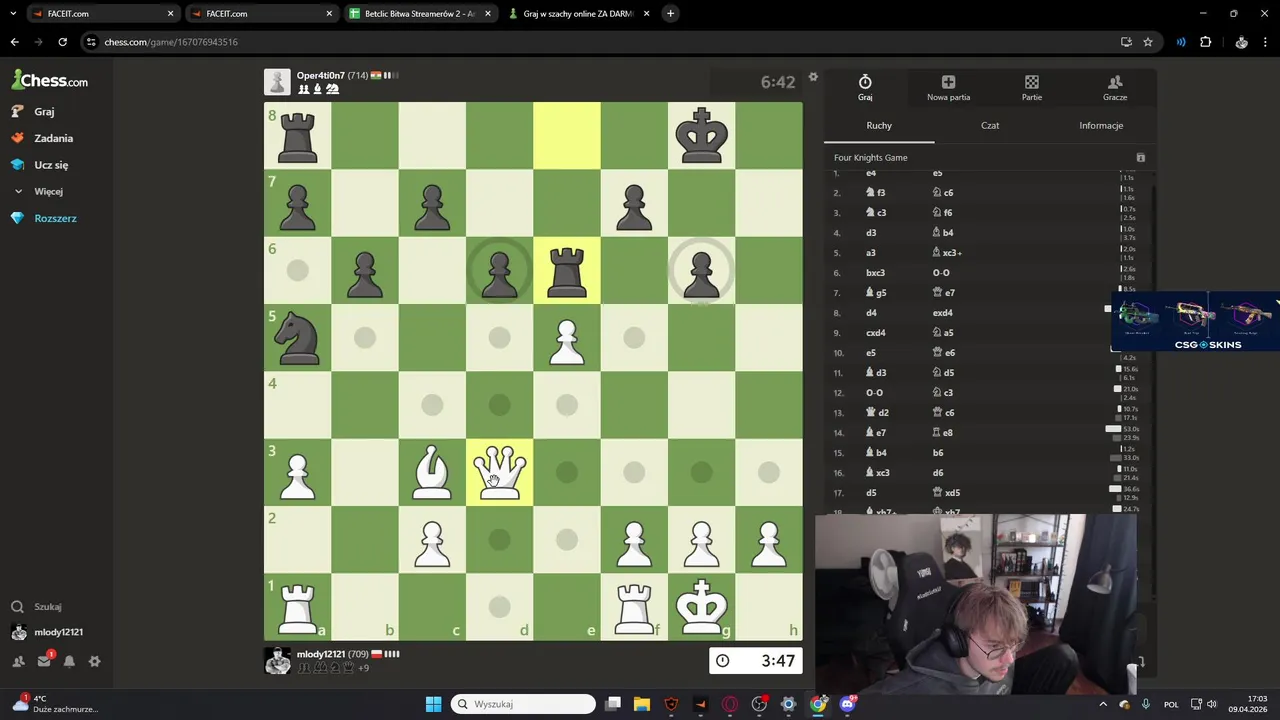Click the Four Knights Game opening name
The image size is (1280, 720).
(871, 158)
